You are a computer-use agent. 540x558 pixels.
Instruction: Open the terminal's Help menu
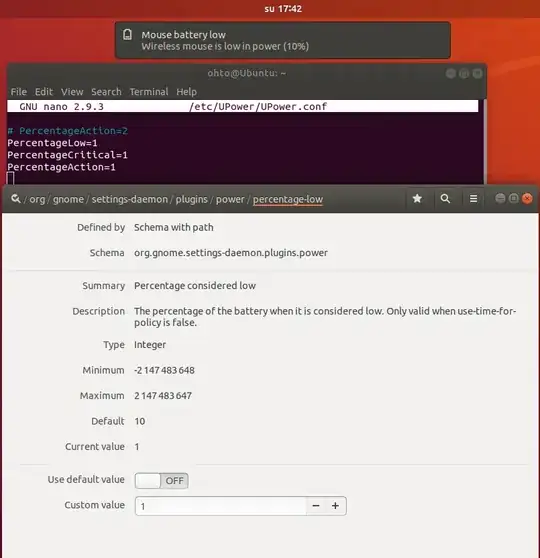pyautogui.click(x=187, y=92)
